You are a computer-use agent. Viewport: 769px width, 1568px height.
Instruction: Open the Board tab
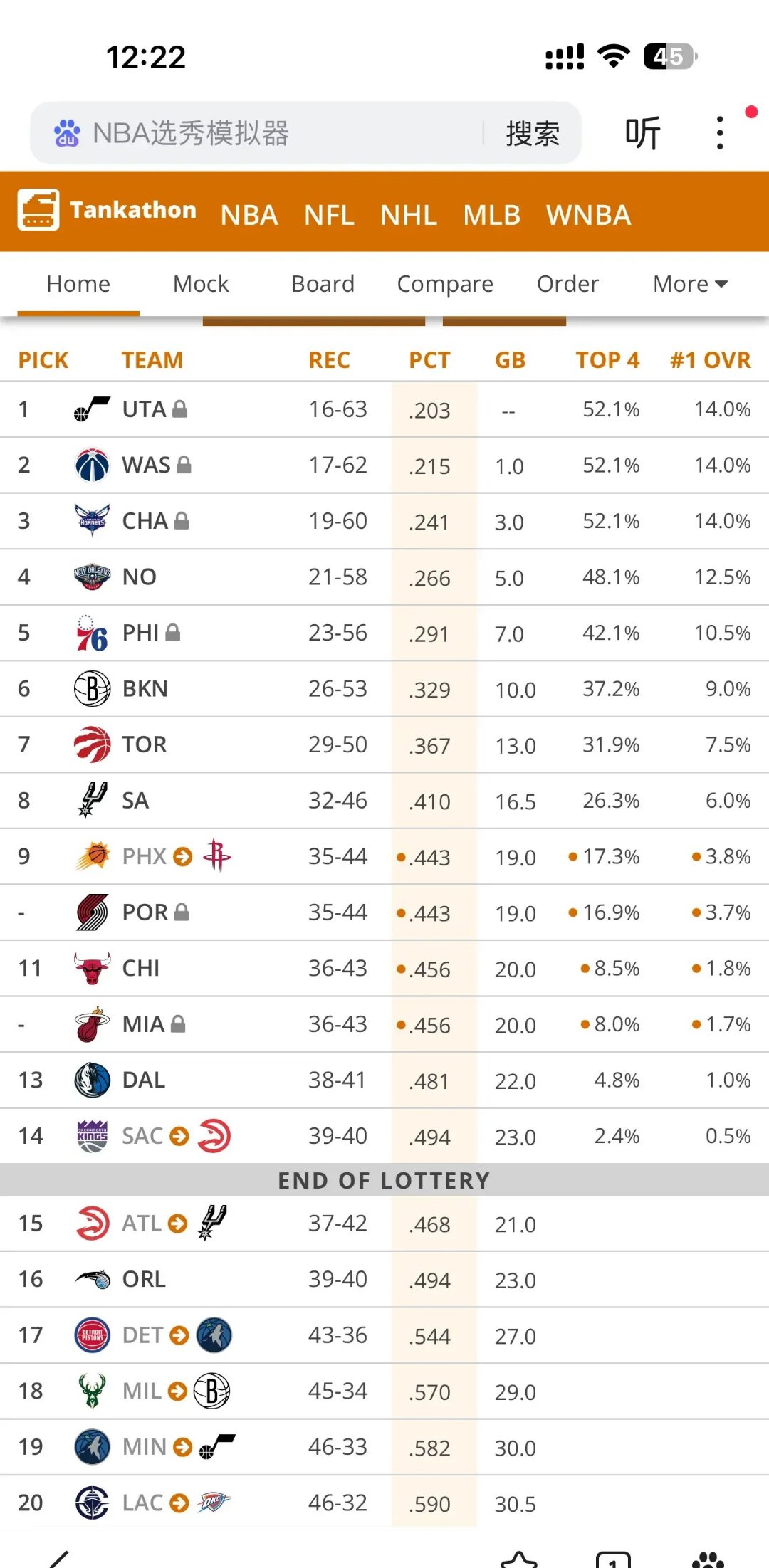click(x=323, y=284)
